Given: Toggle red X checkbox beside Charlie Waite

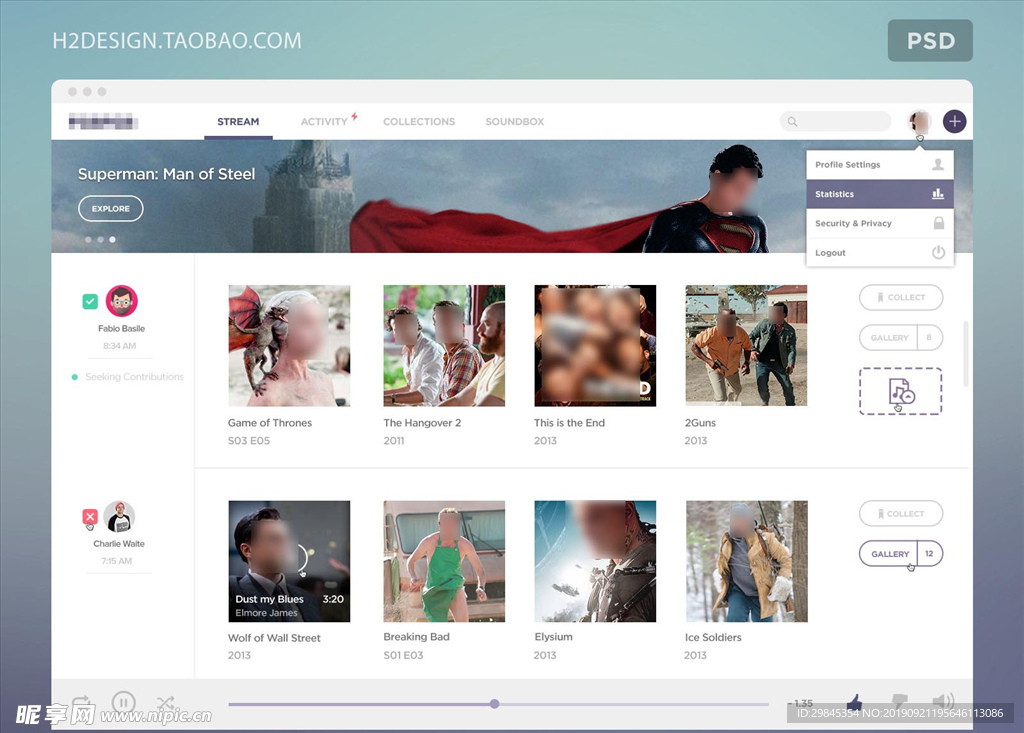Looking at the screenshot, I should [x=90, y=517].
